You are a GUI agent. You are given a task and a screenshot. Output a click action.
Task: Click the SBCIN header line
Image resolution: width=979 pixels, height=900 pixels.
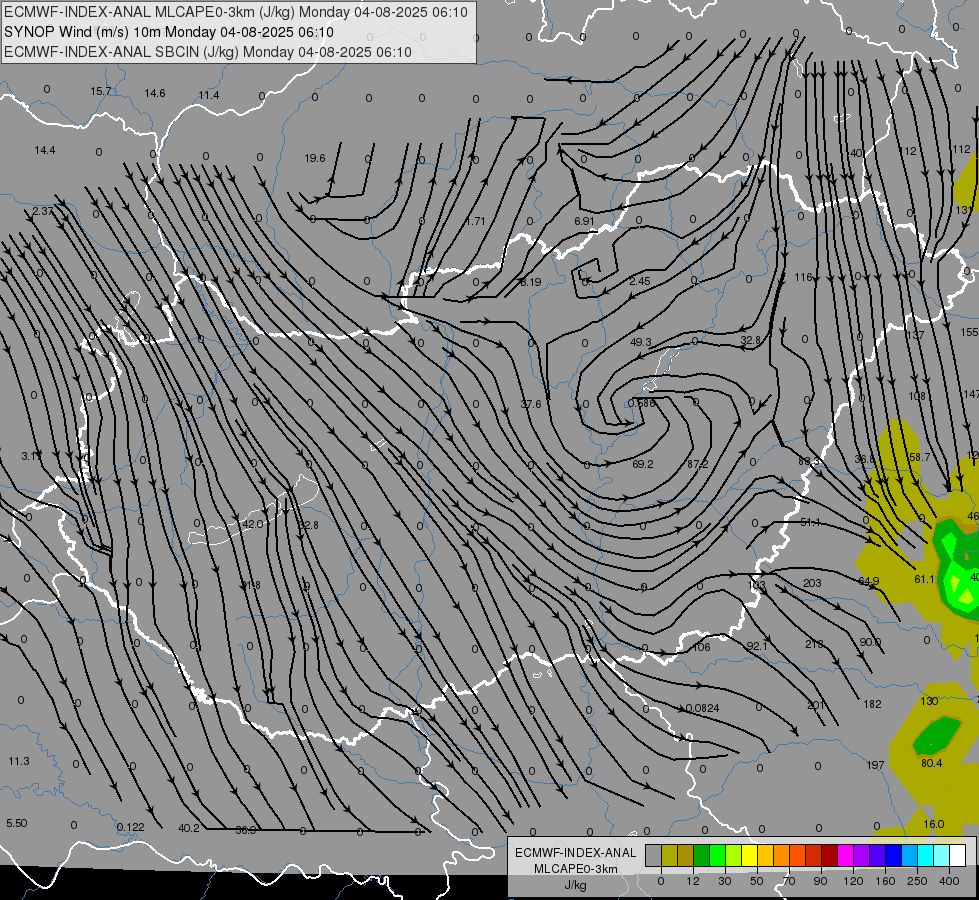[x=208, y=52]
